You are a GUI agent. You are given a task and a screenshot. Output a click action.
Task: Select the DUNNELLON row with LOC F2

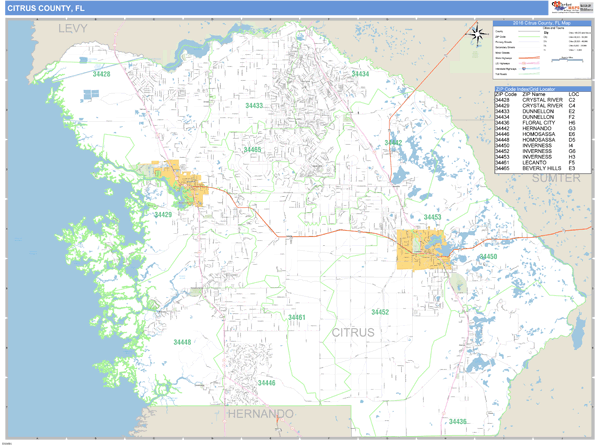tap(543, 117)
